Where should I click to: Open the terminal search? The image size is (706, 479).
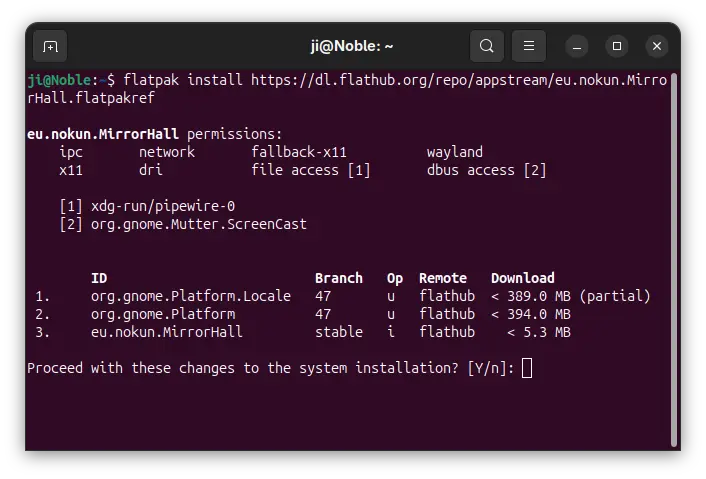point(486,46)
